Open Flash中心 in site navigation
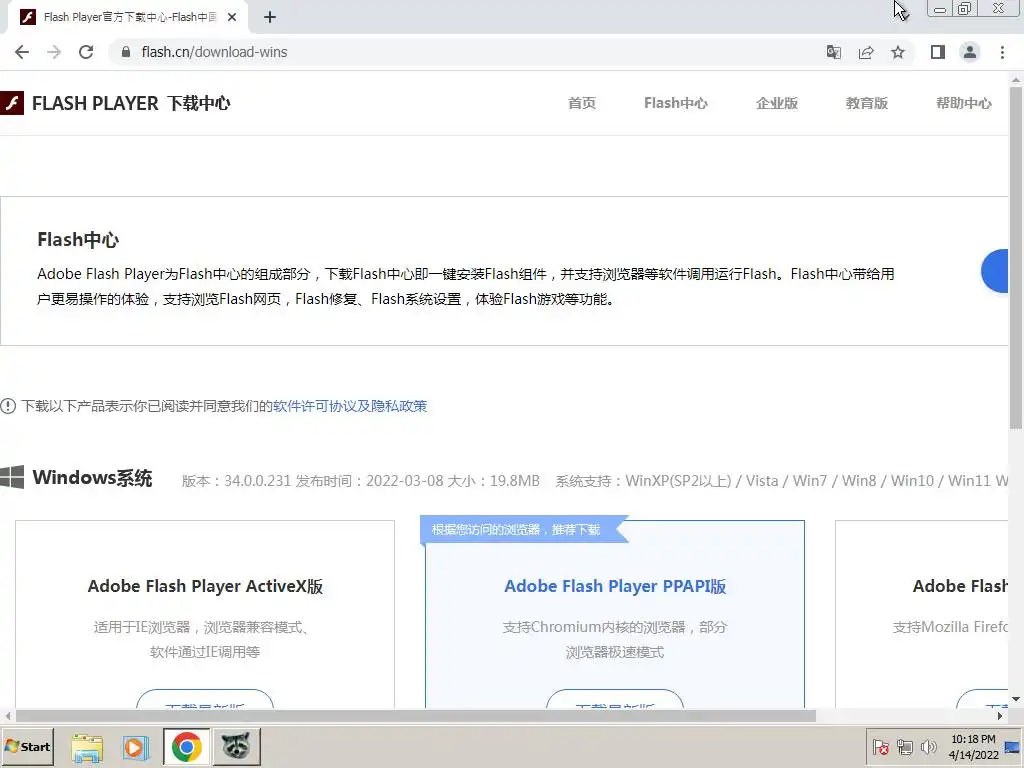The image size is (1024, 768). [x=675, y=103]
